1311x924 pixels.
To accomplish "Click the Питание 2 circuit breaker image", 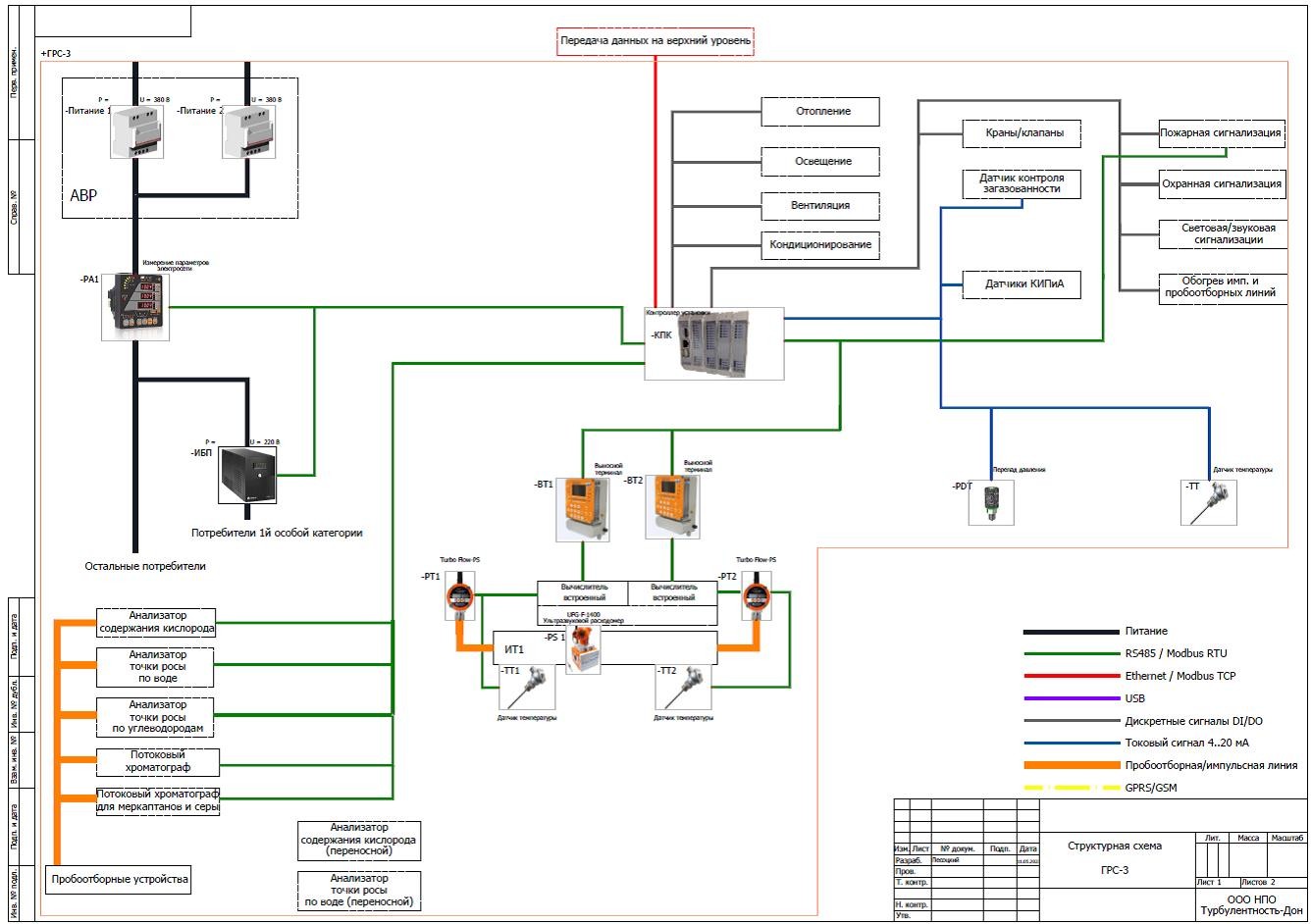I will (x=247, y=131).
